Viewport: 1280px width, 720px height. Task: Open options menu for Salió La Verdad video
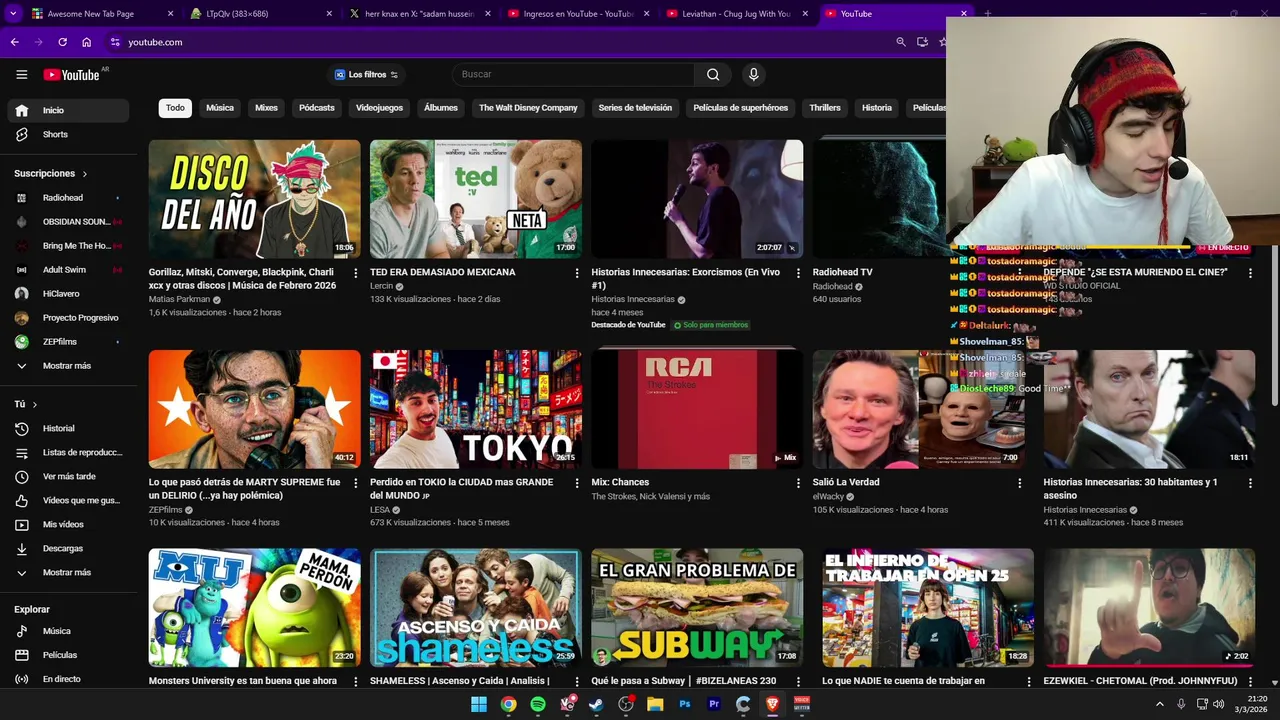[x=1019, y=483]
